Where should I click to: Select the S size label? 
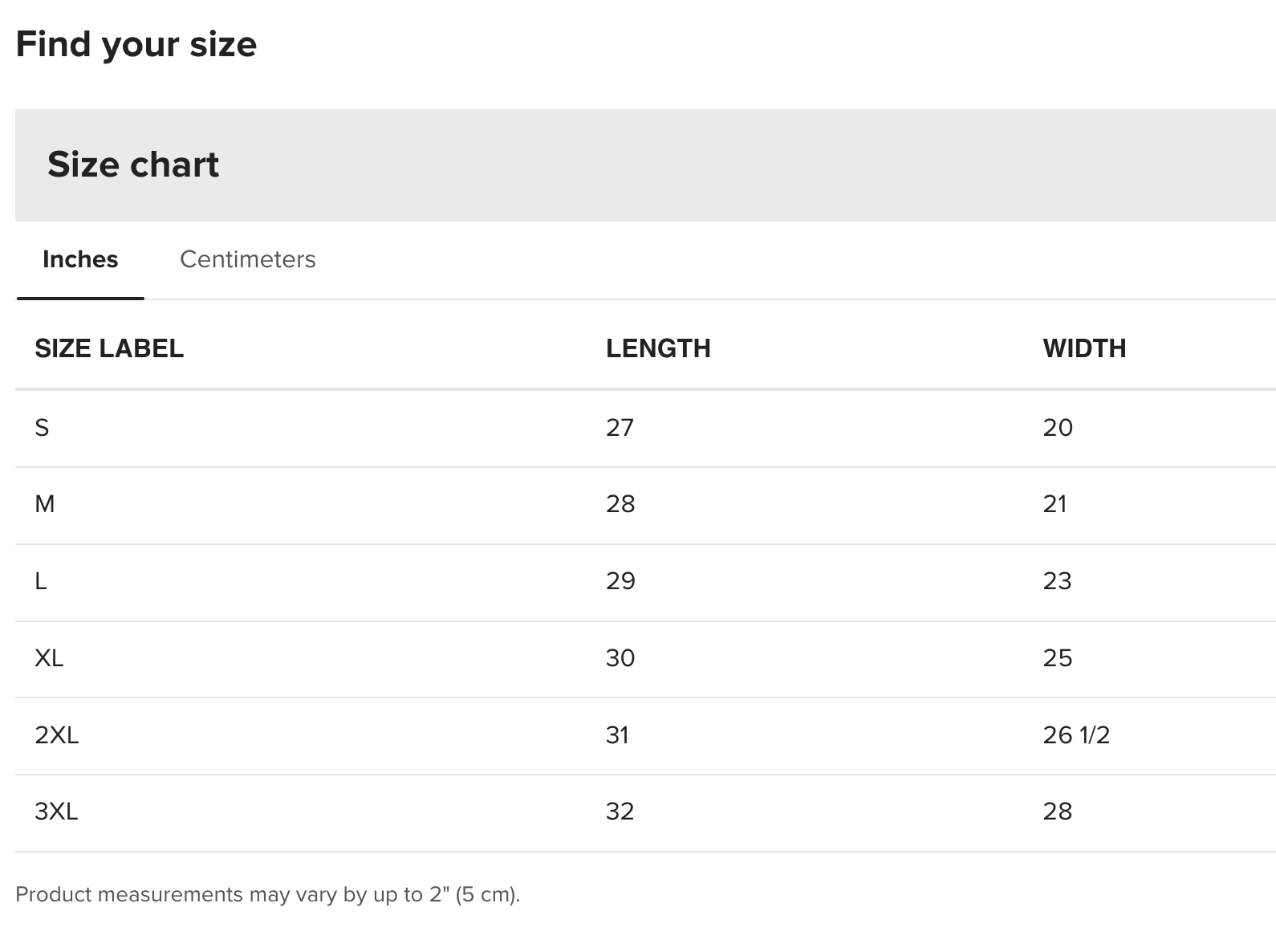(42, 428)
